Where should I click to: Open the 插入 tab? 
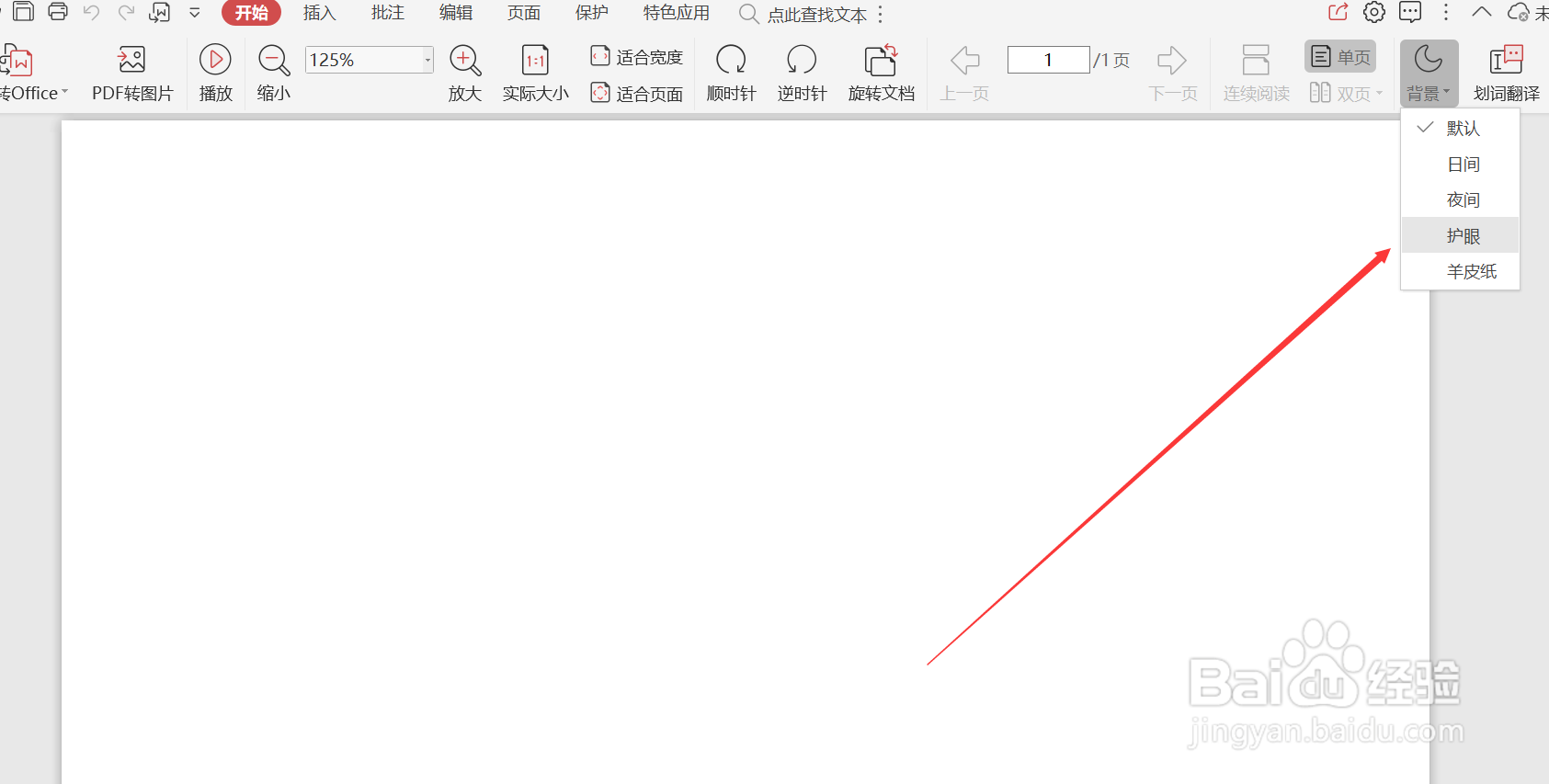(x=320, y=13)
